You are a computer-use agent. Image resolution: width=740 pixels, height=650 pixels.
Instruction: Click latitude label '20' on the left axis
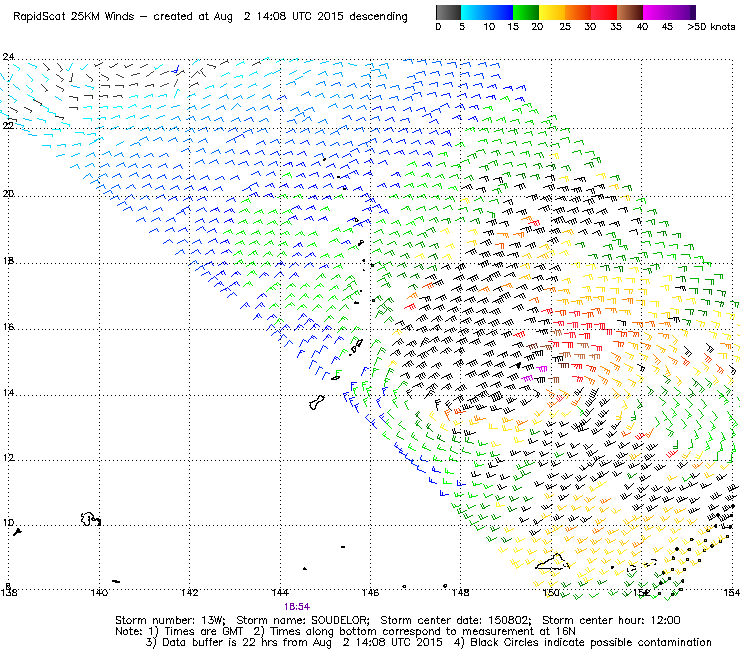(8, 194)
